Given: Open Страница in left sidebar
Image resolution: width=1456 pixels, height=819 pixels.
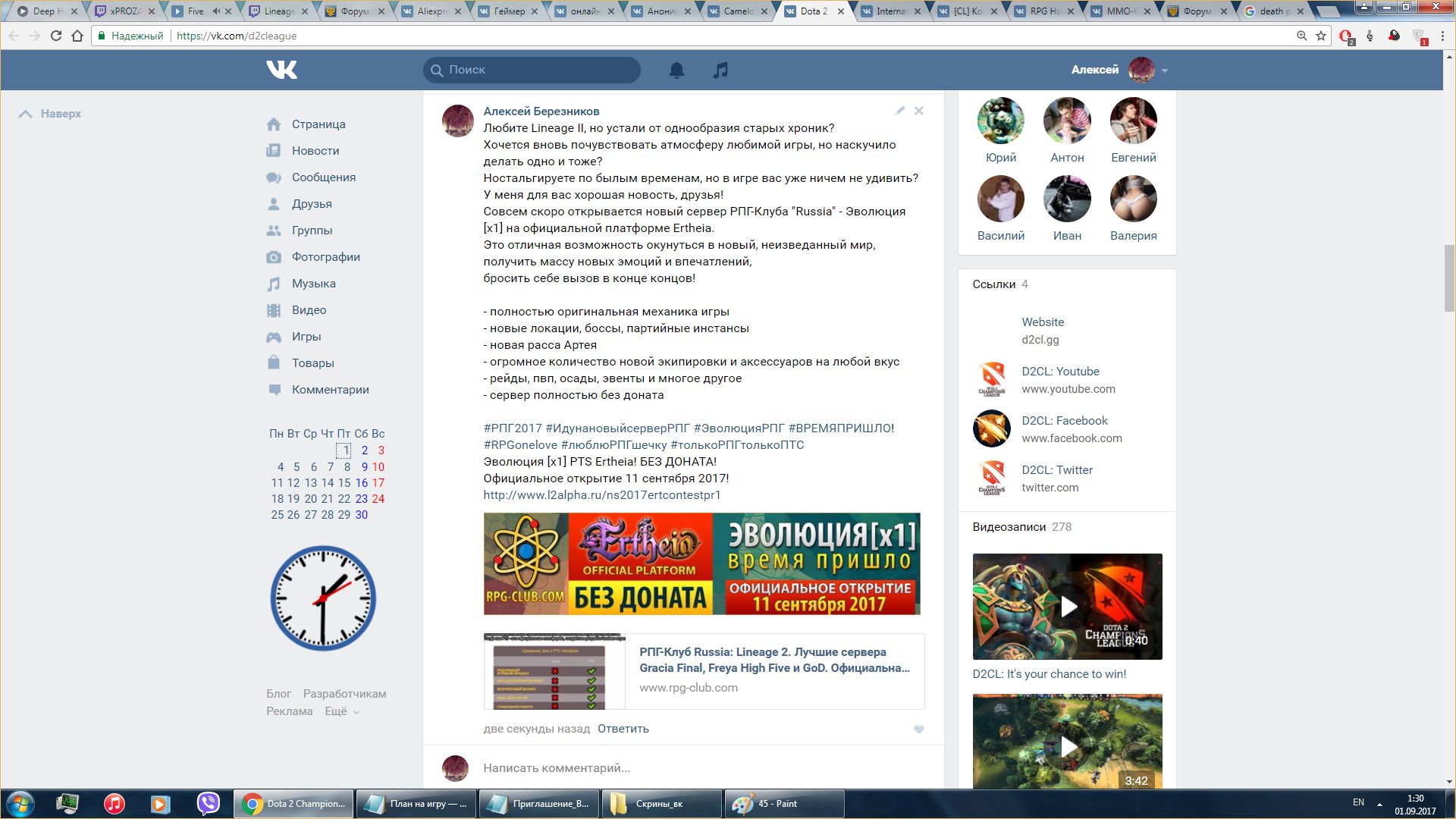Looking at the screenshot, I should (318, 124).
